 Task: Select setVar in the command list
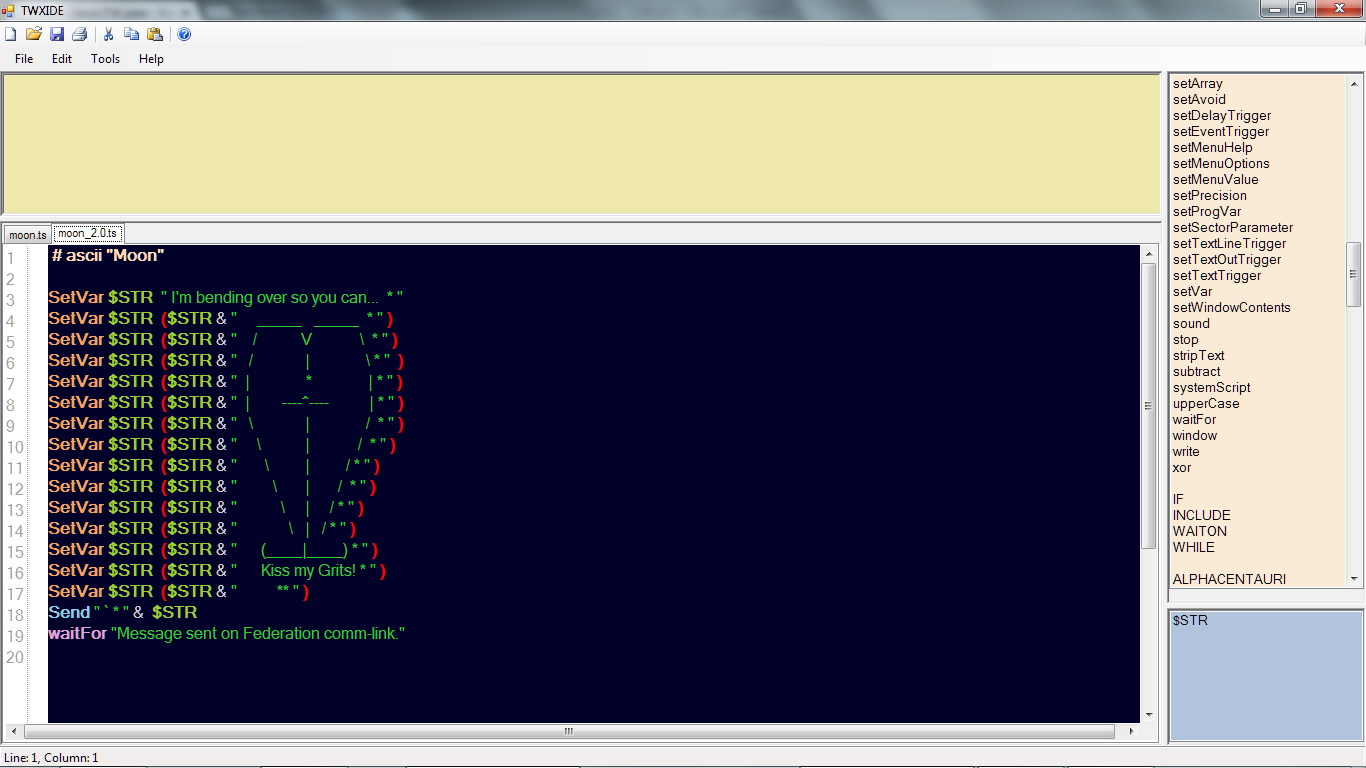1190,291
